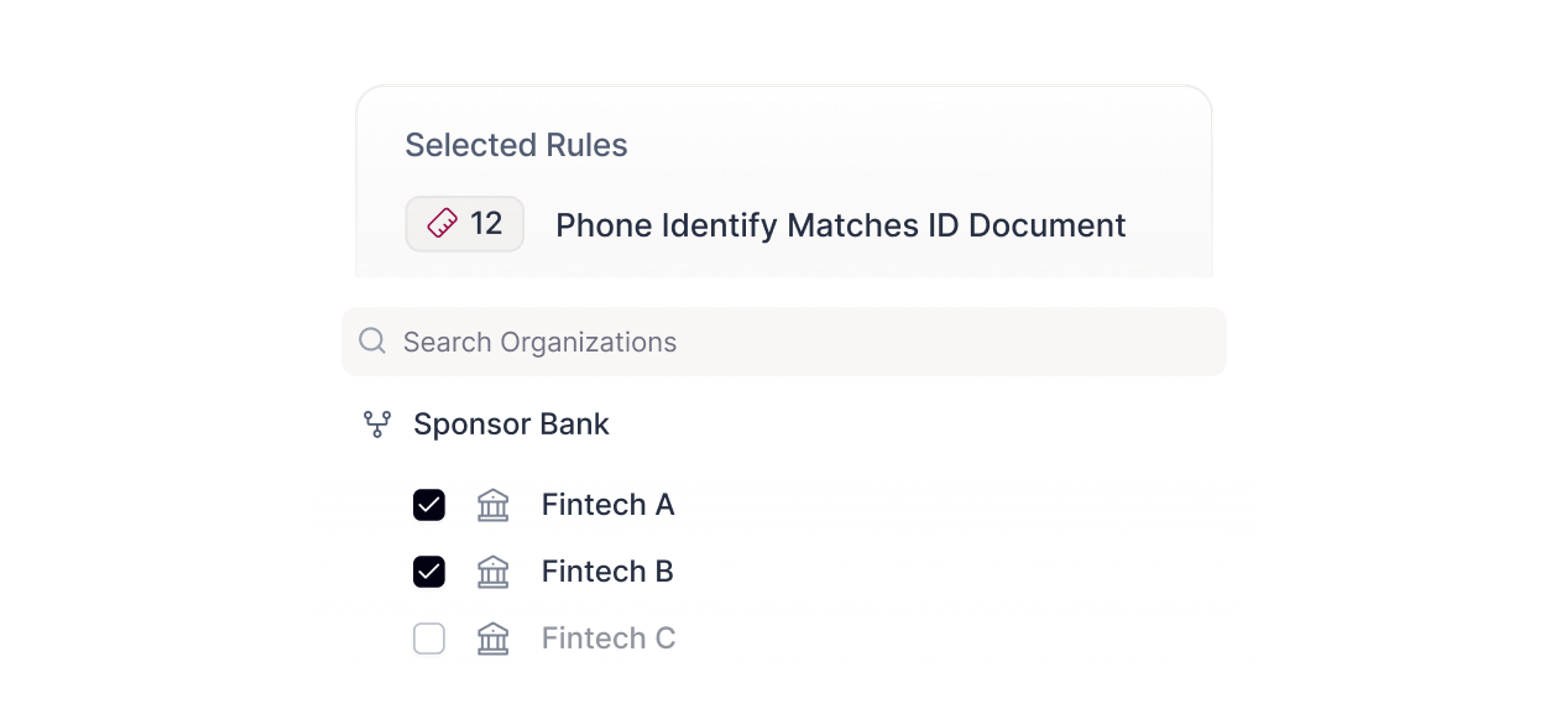Click the number 12 in the rule badge
The image size is (1568, 715).
coord(486,223)
